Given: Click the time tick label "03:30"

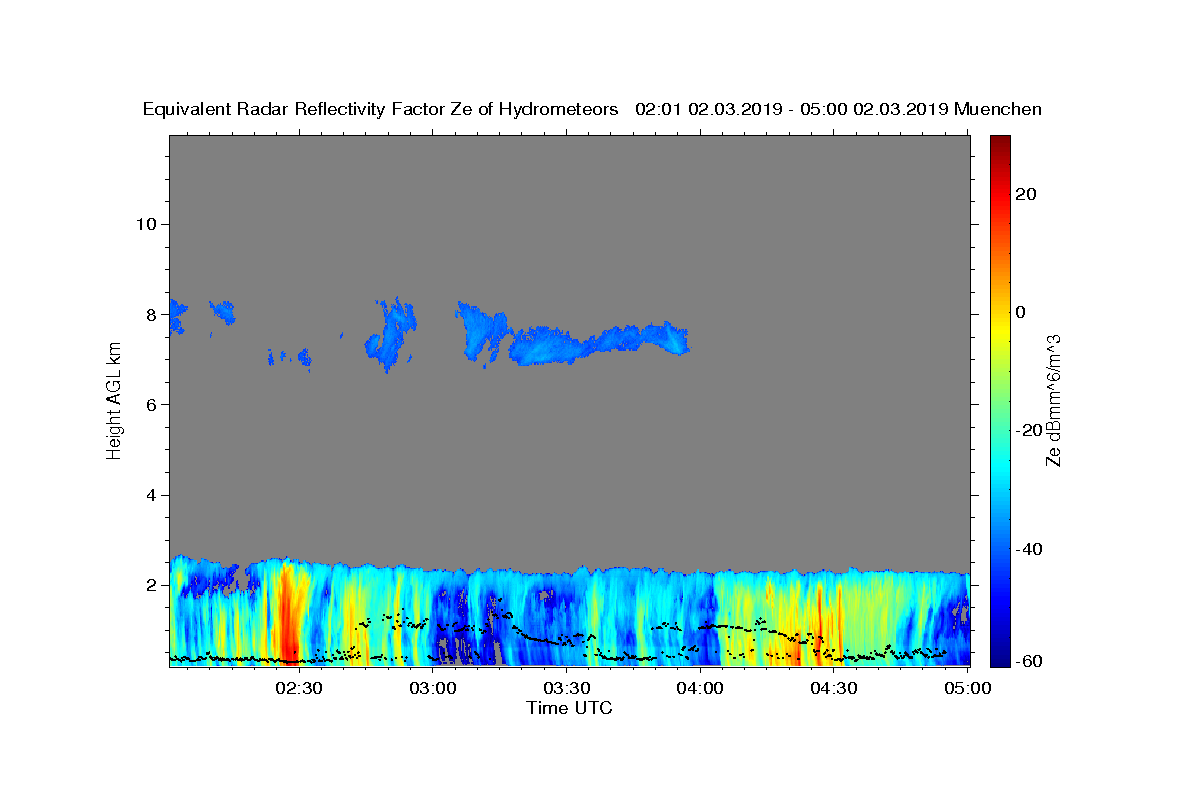Looking at the screenshot, I should click(567, 688).
